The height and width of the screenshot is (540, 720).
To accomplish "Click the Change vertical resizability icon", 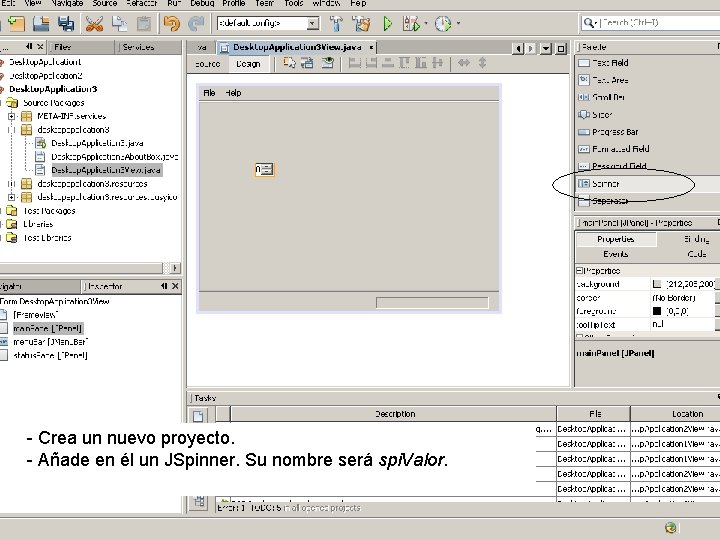I will [482, 63].
